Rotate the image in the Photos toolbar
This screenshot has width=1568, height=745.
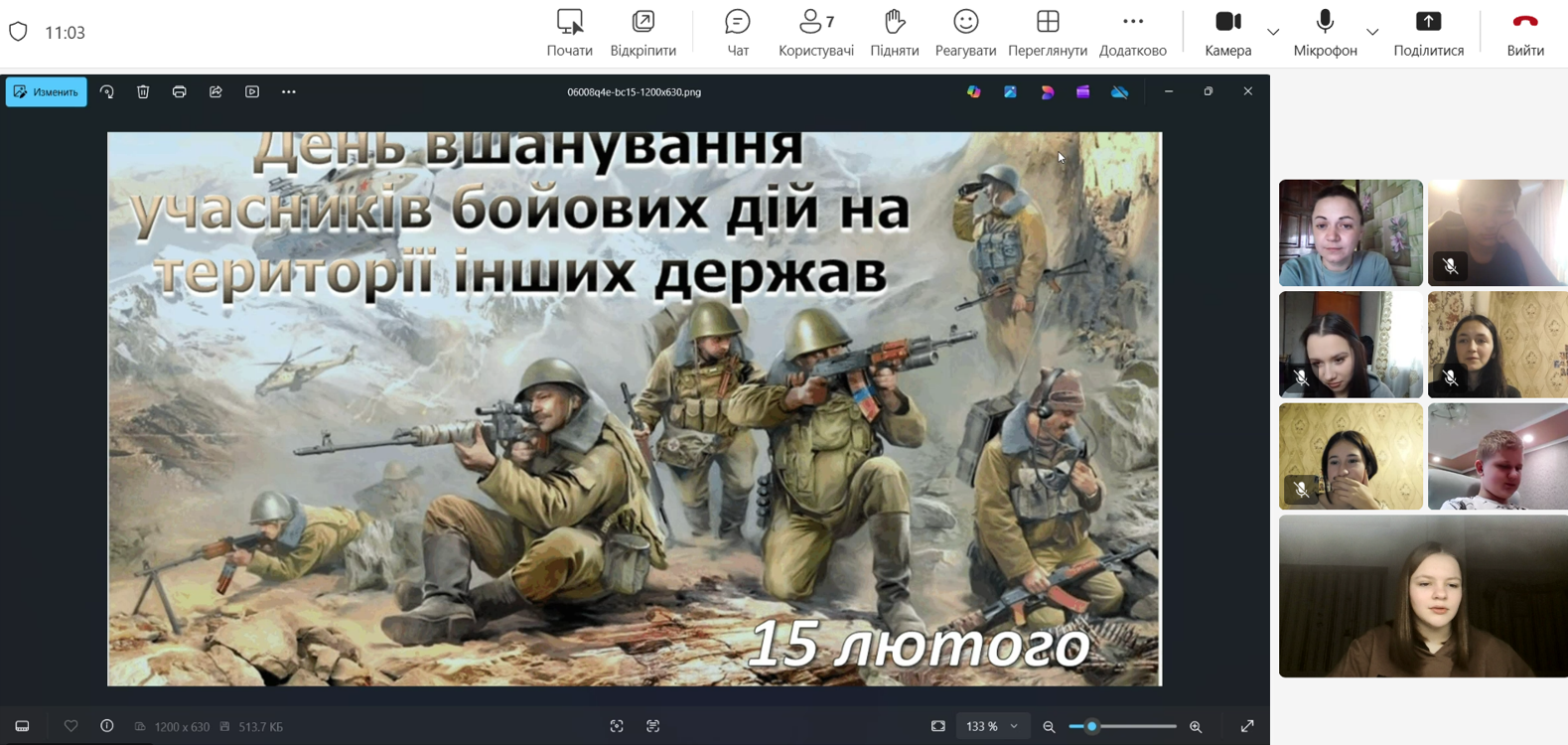click(x=107, y=92)
